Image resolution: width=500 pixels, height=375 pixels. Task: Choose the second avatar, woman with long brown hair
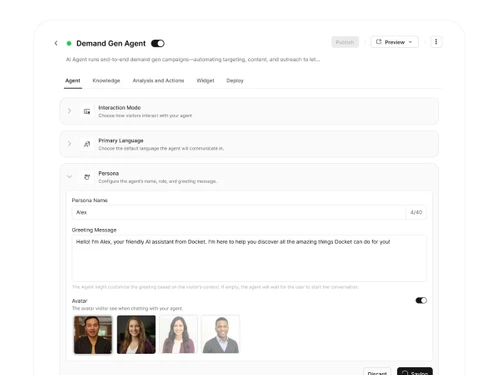(136, 335)
